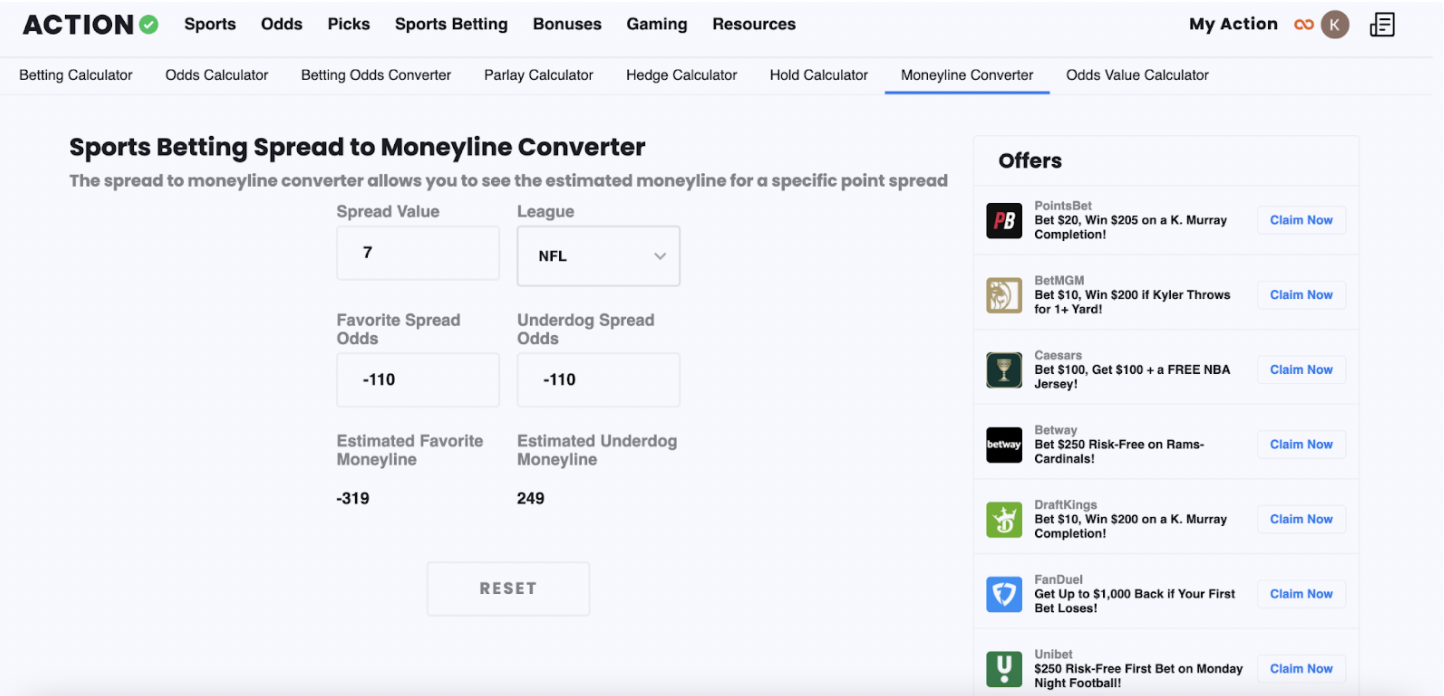Click the PointsBet logo icon

tap(1004, 221)
